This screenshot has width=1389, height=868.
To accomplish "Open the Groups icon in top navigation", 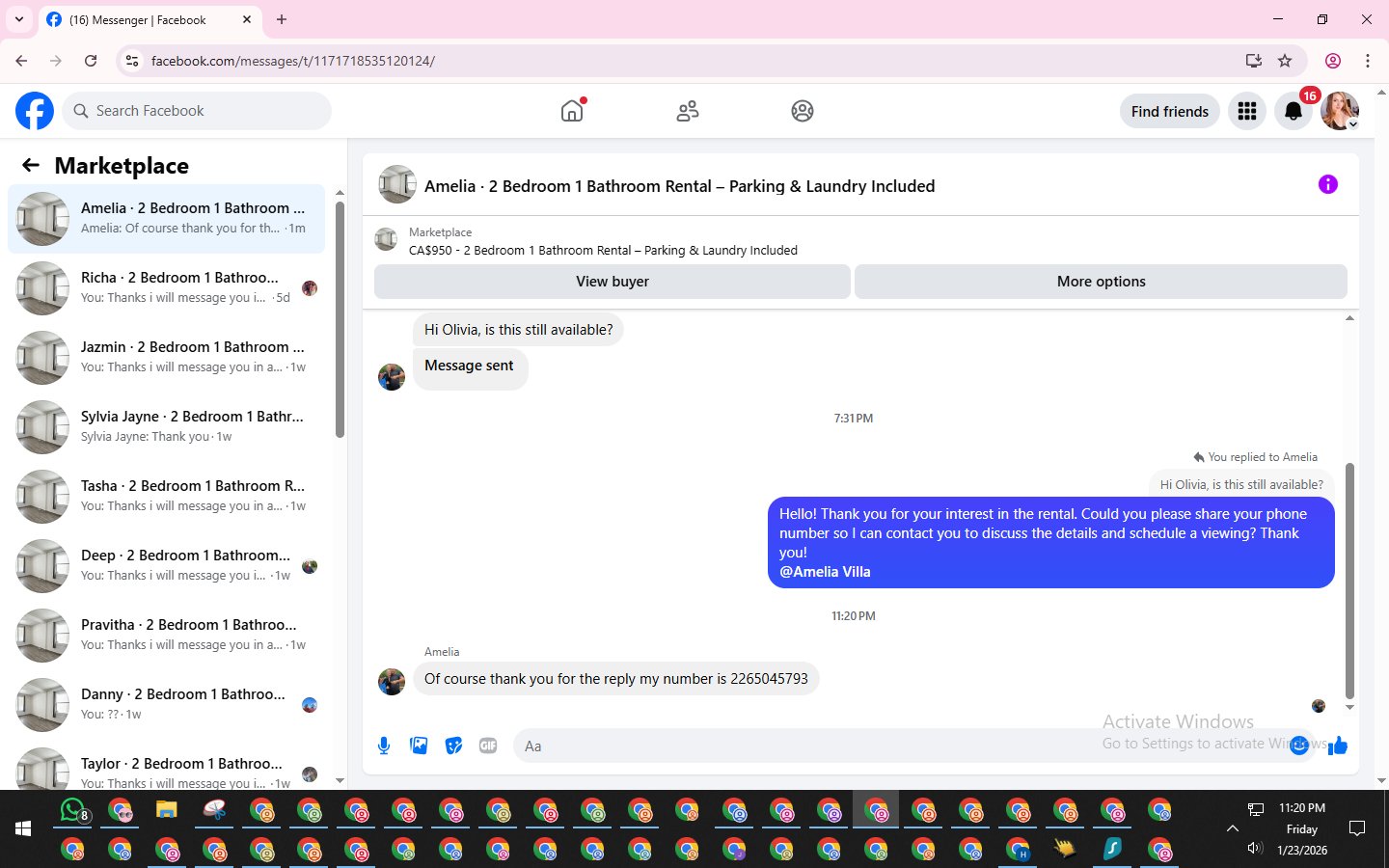I will (x=803, y=111).
